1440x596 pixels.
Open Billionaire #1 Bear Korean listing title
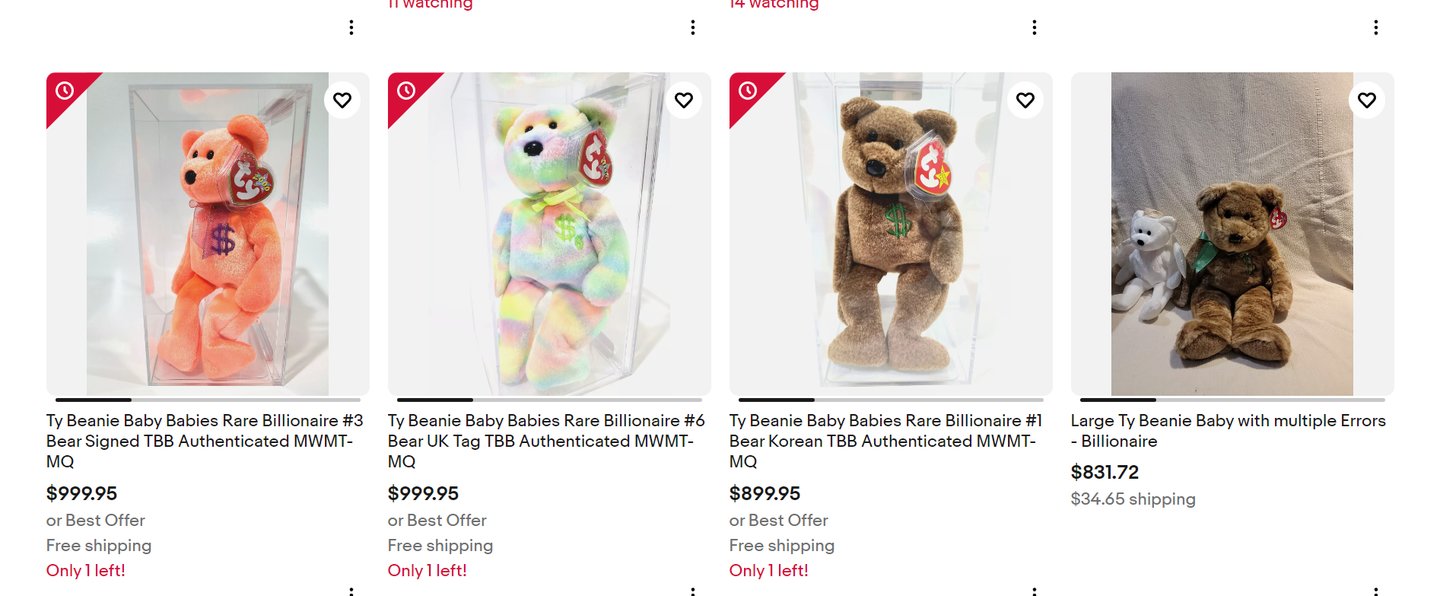click(x=888, y=441)
